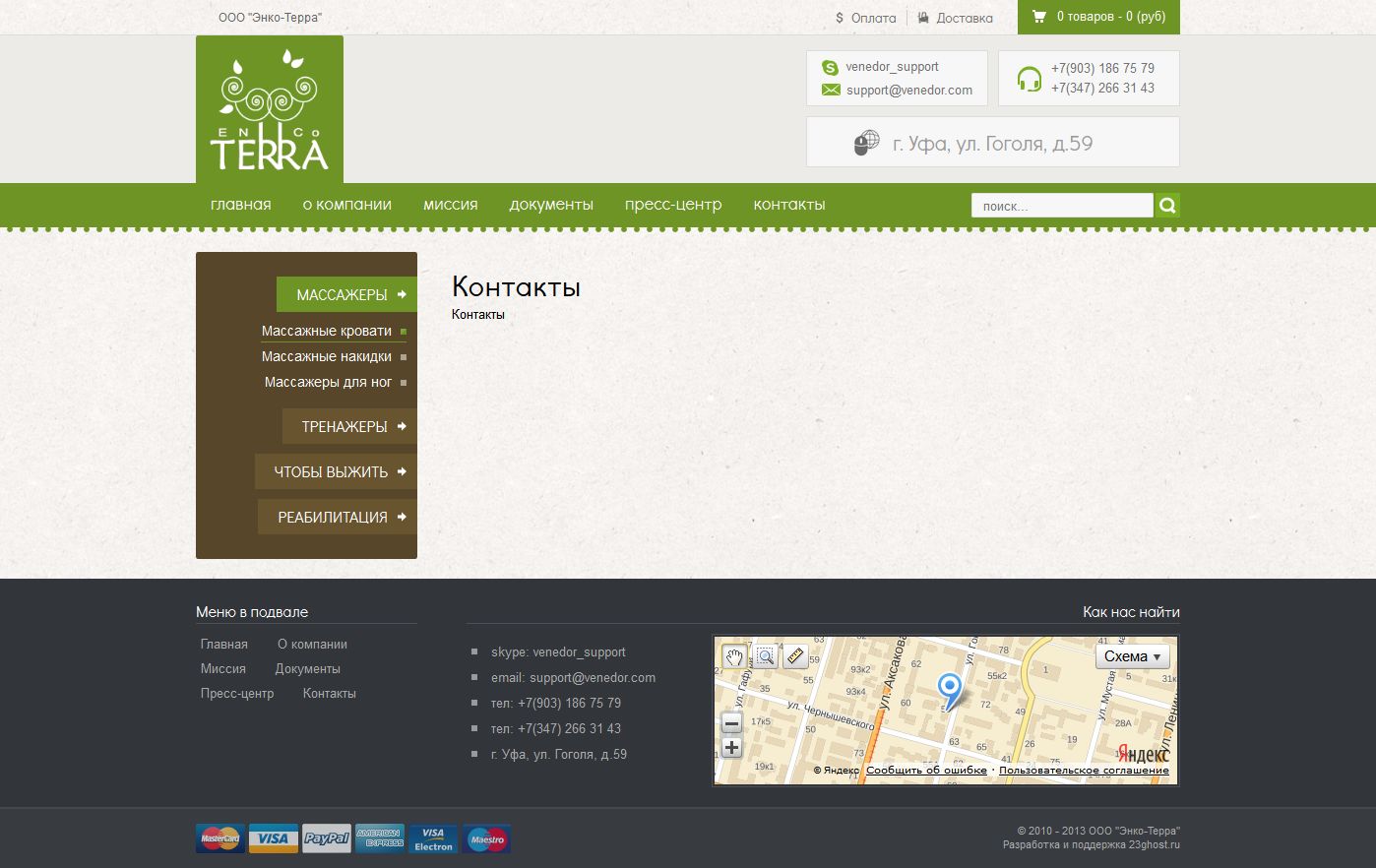Click the footer Пресс-центр link
Screen dimensions: 1376x868
(237, 693)
